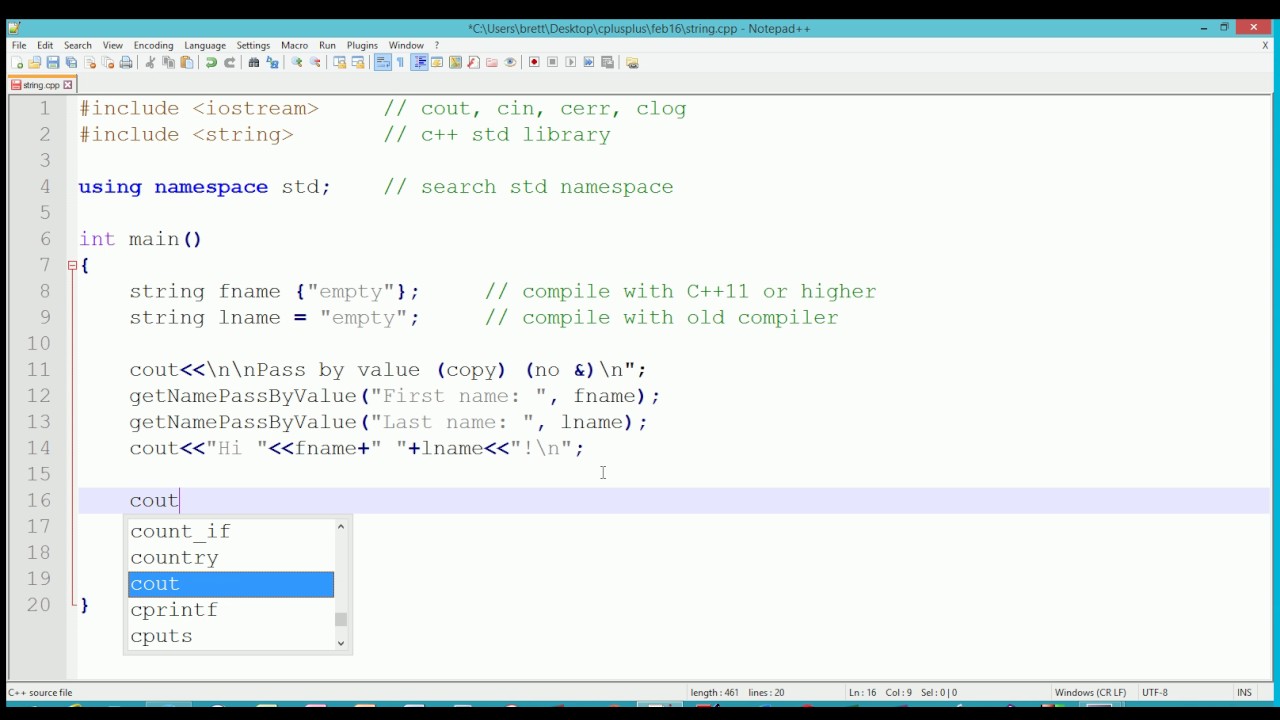Close the current document toolbar icon
The image size is (1280, 720).
pyautogui.click(x=90, y=62)
